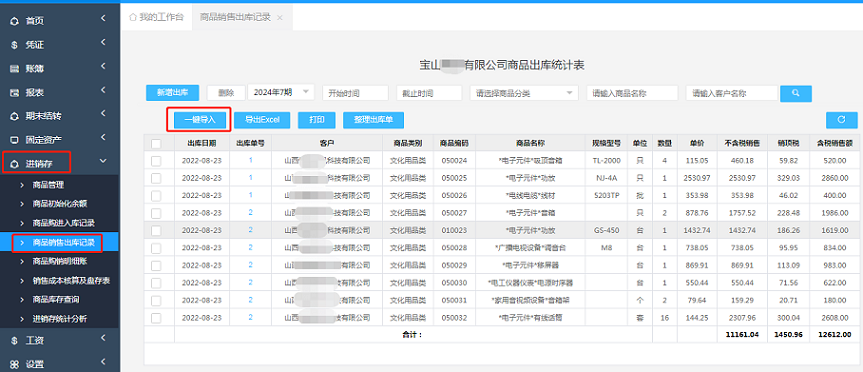Expand the 设置 menu chevron

tap(103, 362)
